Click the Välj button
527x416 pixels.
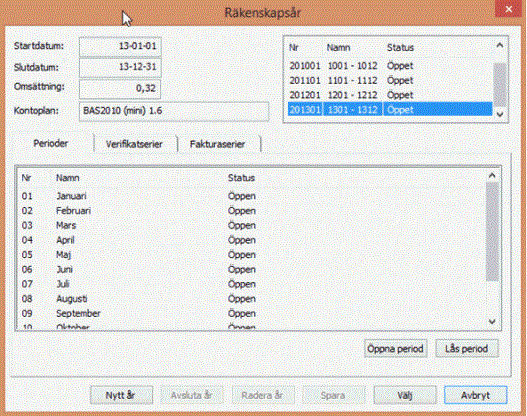point(405,395)
